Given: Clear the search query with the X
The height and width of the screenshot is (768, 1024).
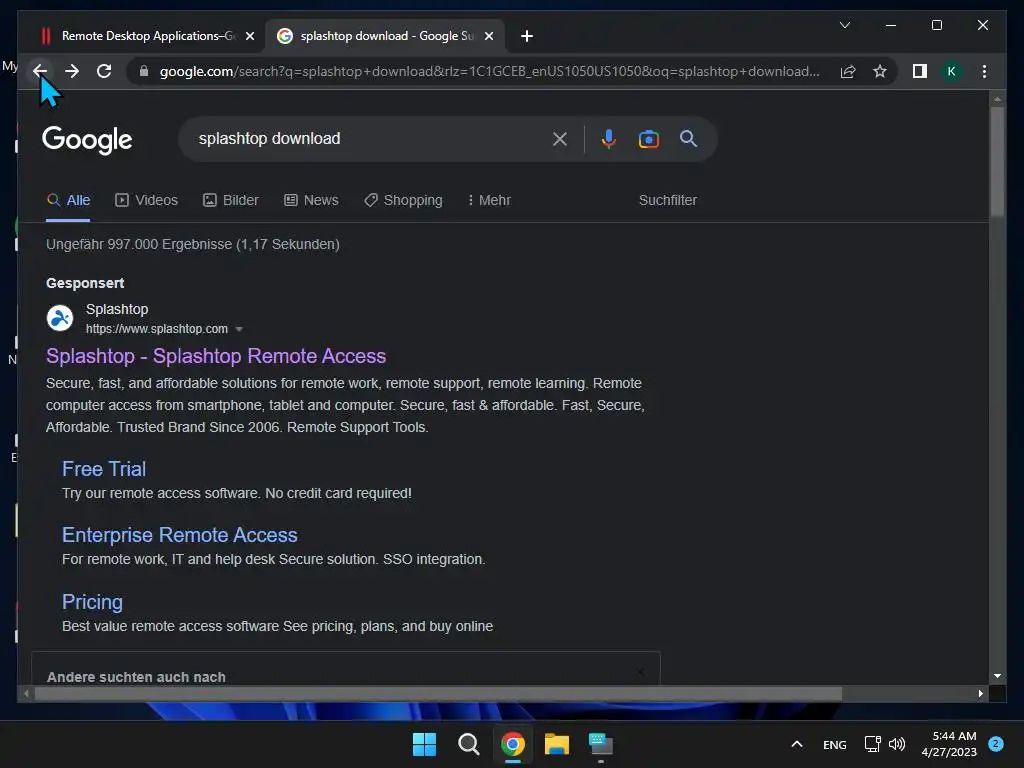Looking at the screenshot, I should (x=560, y=139).
